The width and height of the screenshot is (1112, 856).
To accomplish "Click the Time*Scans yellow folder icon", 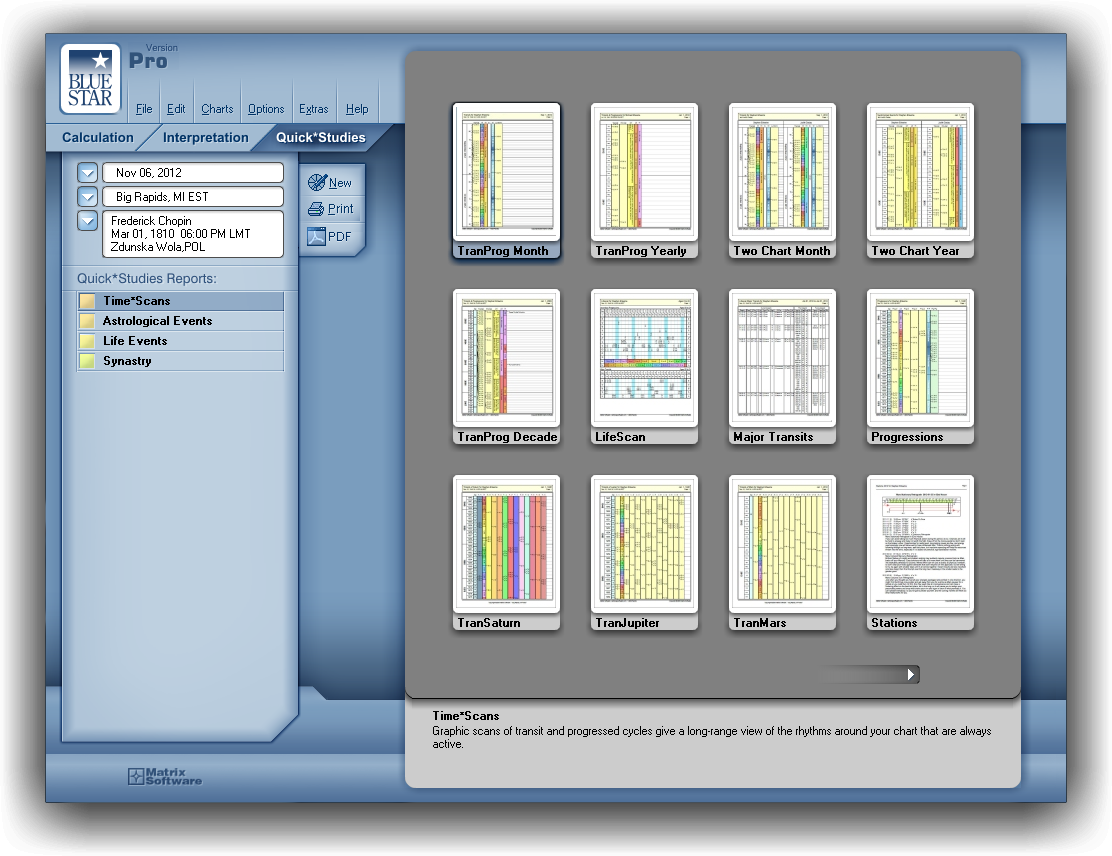I will click(x=87, y=301).
